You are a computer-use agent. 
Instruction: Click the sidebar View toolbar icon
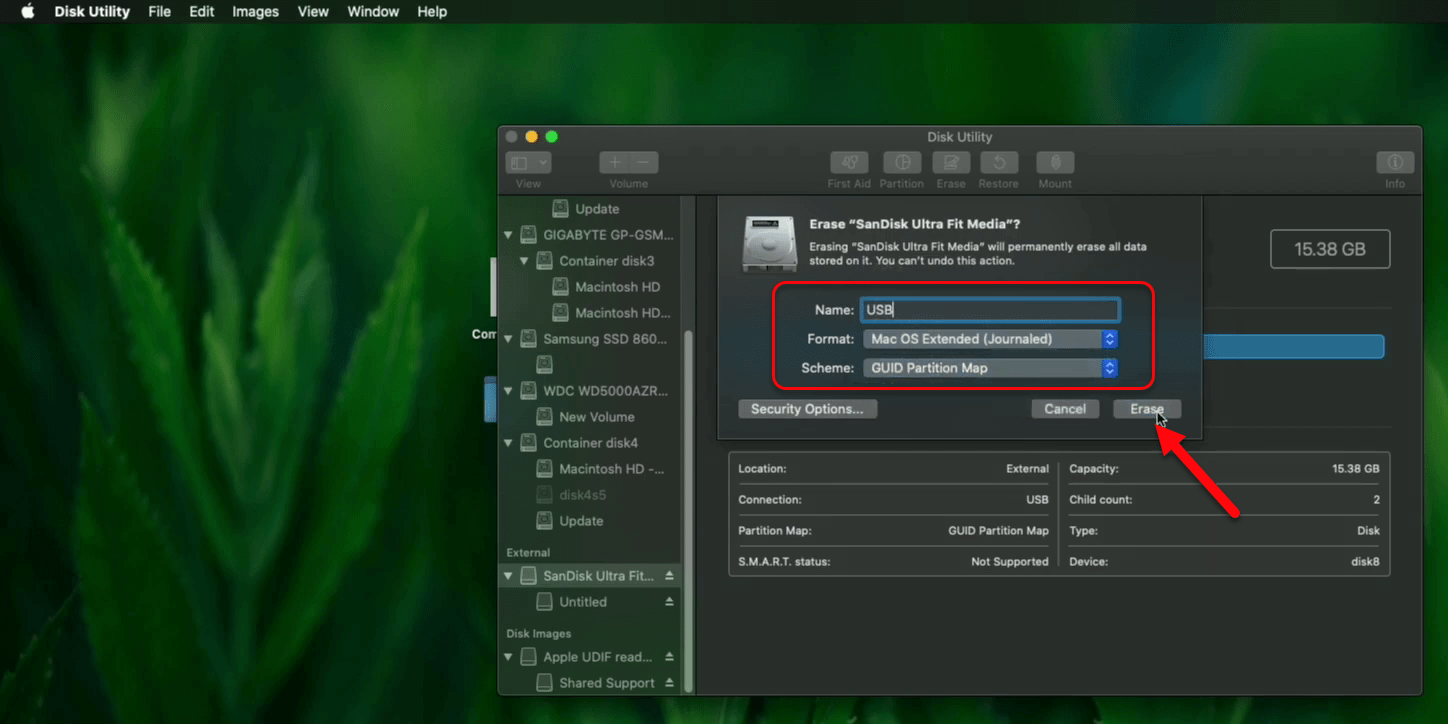pyautogui.click(x=519, y=162)
